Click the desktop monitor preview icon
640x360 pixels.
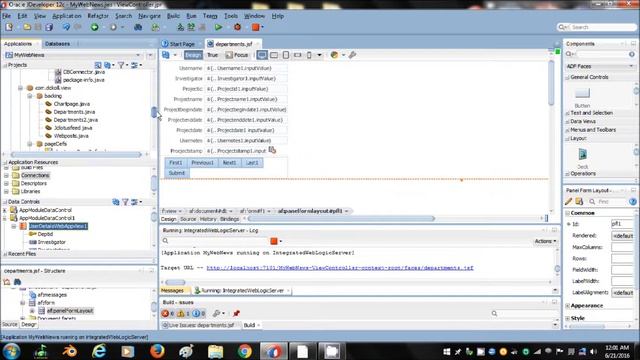point(262,55)
